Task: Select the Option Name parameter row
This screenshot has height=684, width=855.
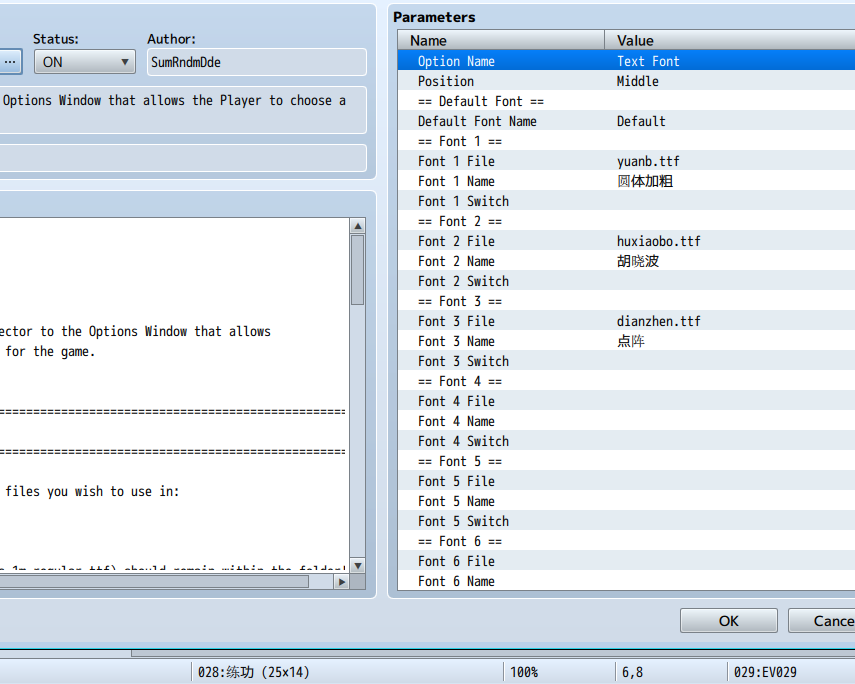Action: tap(627, 61)
